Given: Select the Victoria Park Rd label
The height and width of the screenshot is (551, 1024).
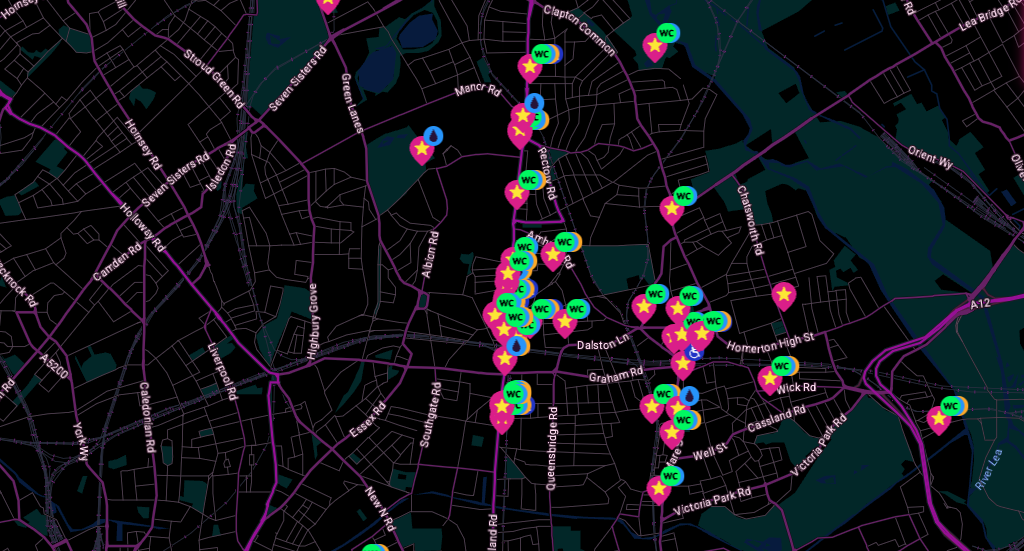Looking at the screenshot, I should tap(712, 500).
